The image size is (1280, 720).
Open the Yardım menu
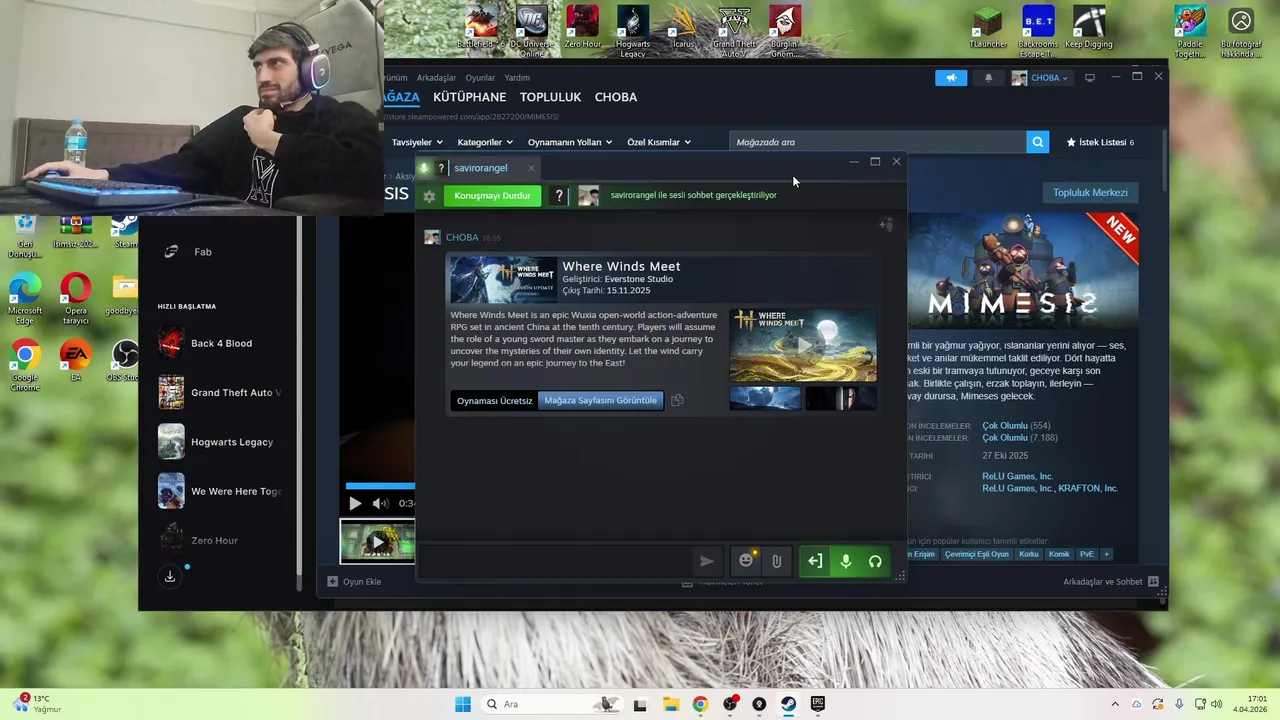click(x=517, y=78)
